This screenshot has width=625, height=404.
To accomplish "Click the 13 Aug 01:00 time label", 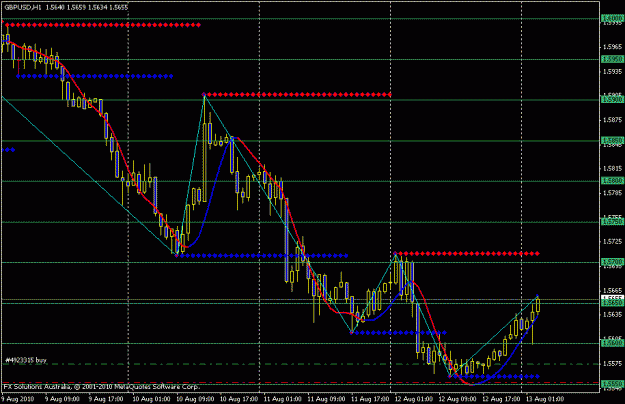I will [x=545, y=399].
